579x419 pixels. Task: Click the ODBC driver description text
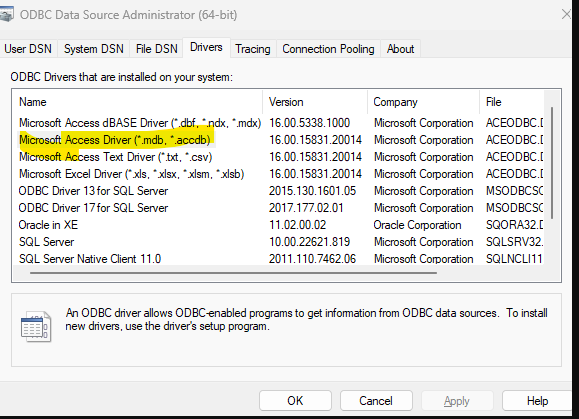coord(306,320)
